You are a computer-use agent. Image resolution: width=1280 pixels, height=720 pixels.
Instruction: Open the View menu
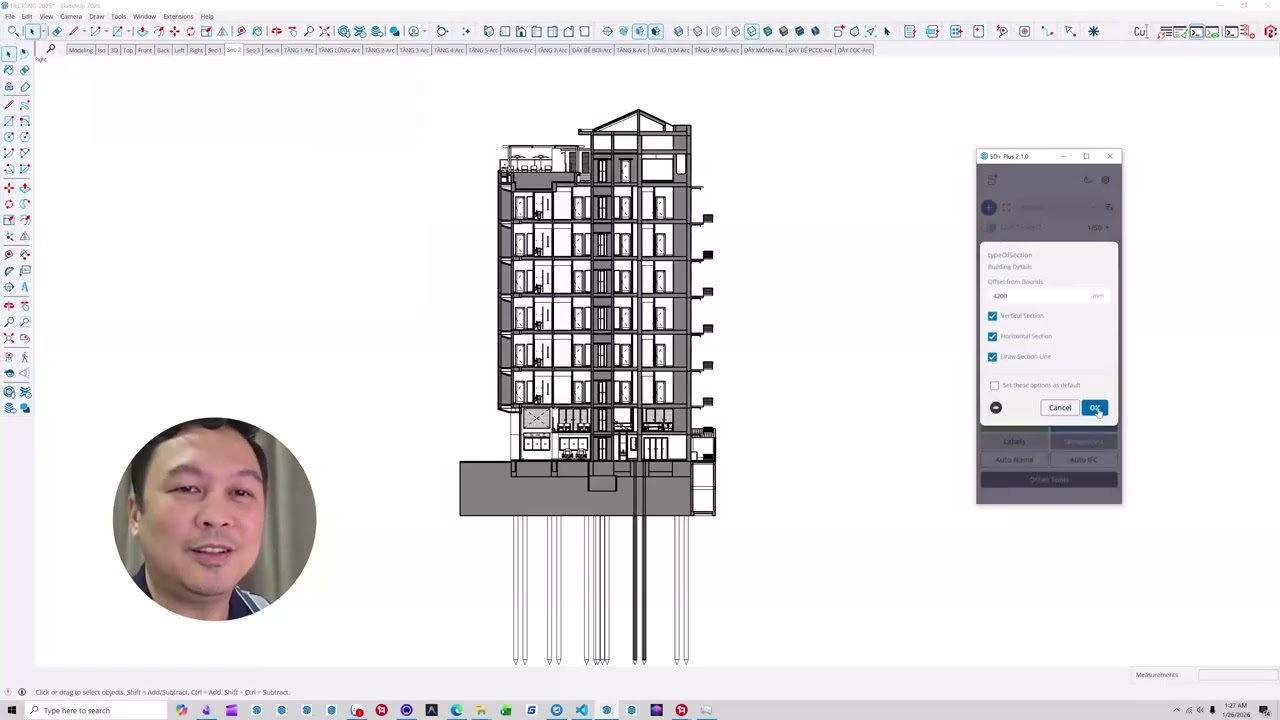pyautogui.click(x=46, y=16)
